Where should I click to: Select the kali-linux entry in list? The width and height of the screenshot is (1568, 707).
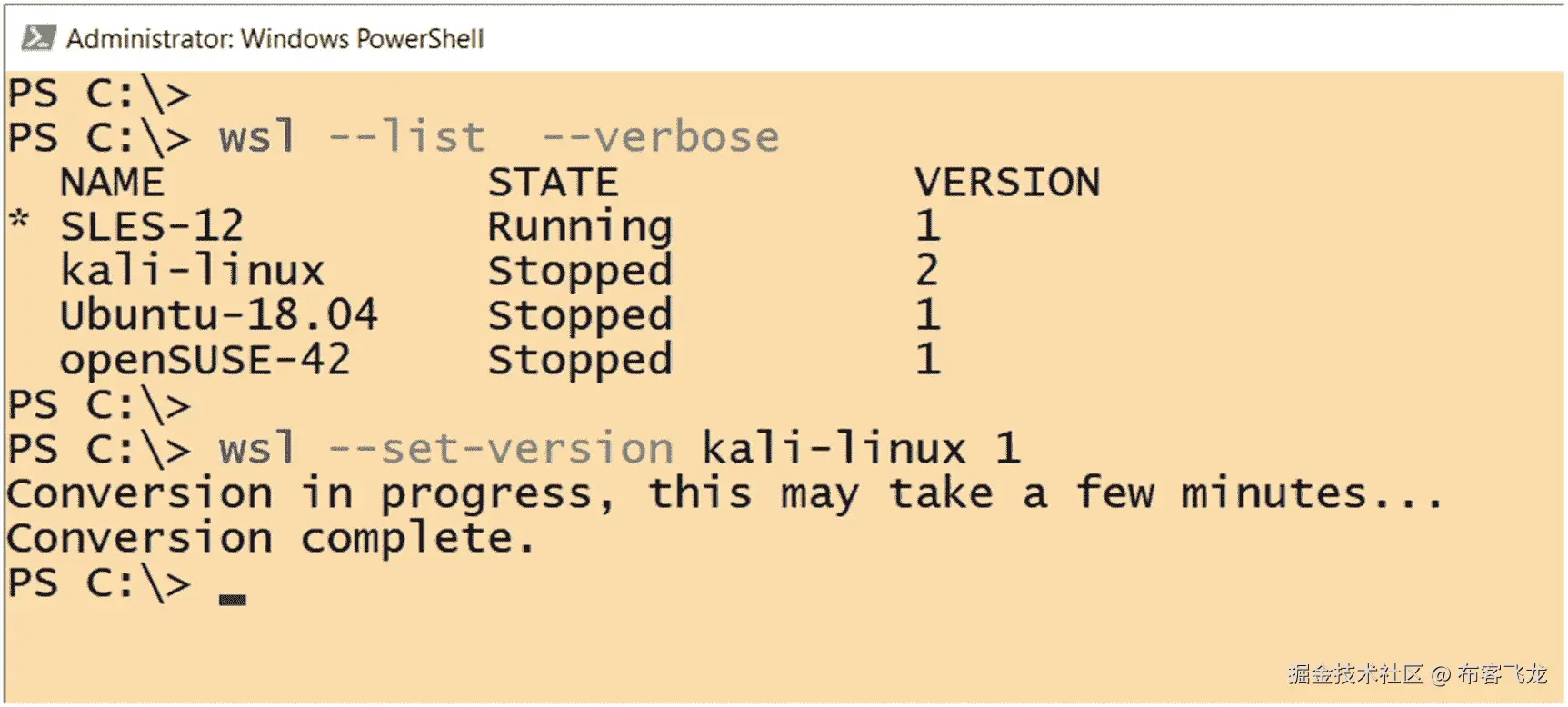click(192, 271)
